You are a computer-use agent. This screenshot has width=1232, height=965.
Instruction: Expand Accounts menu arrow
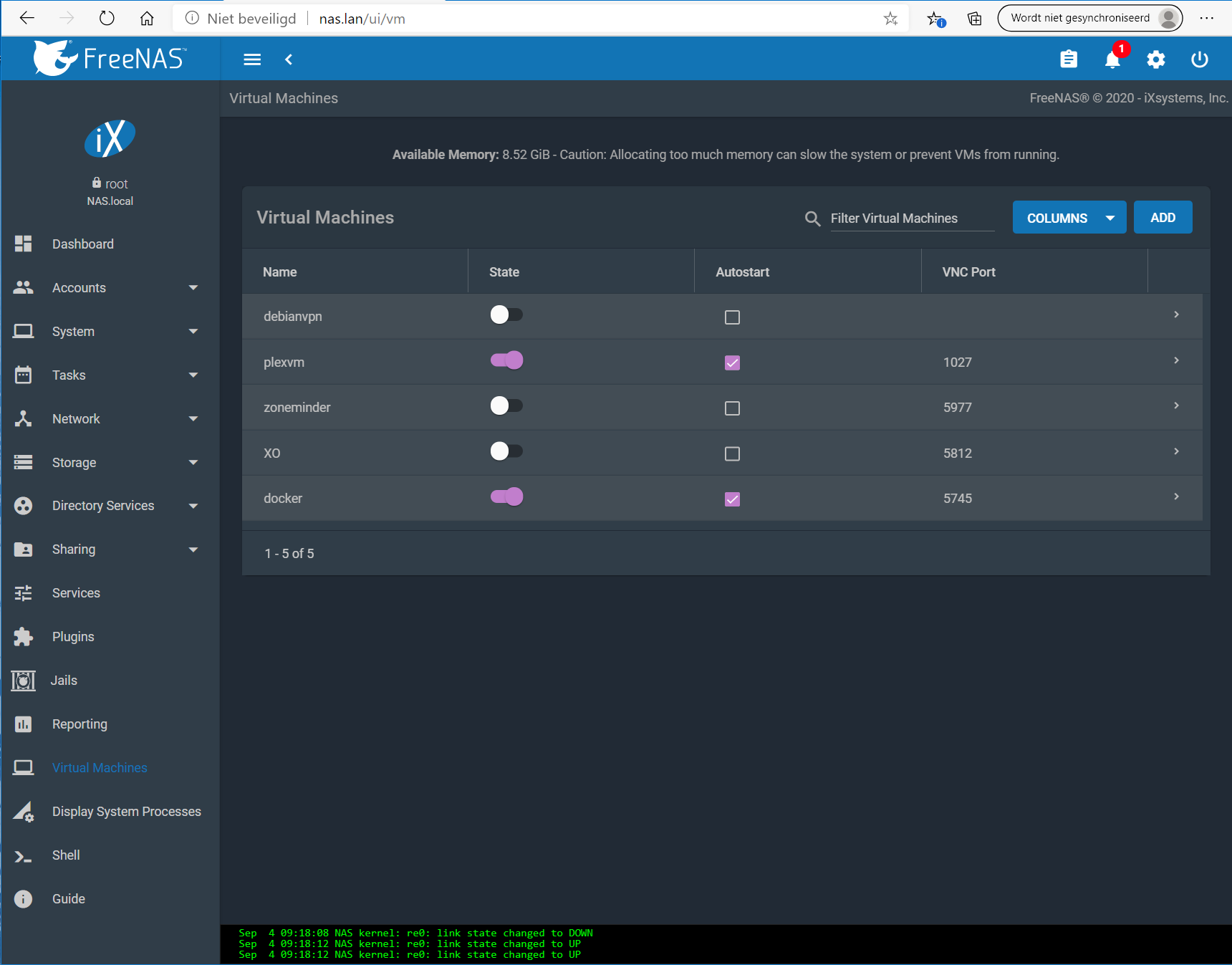[193, 287]
